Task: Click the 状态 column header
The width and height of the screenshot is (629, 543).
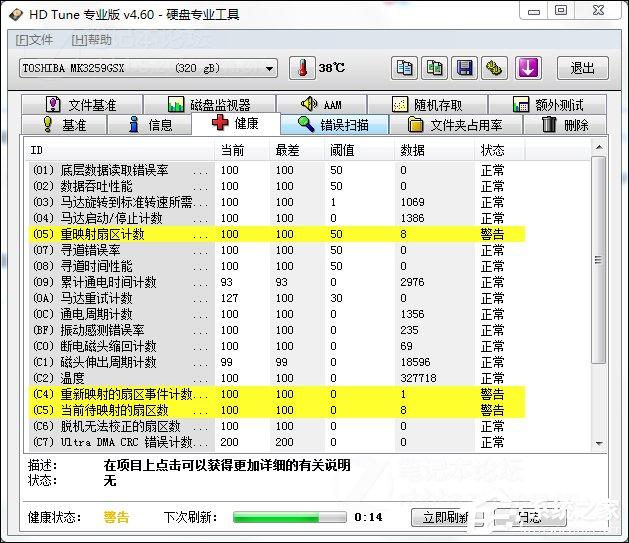Action: coord(499,150)
